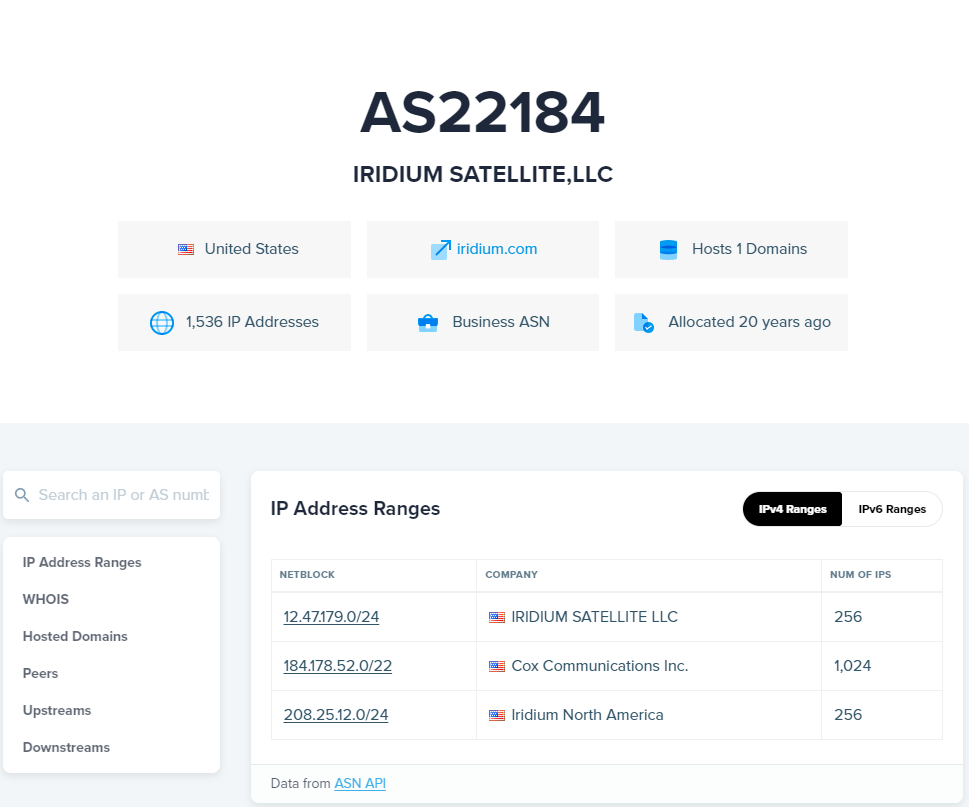
Task: Jump to the Downstreams section
Action: pos(66,748)
